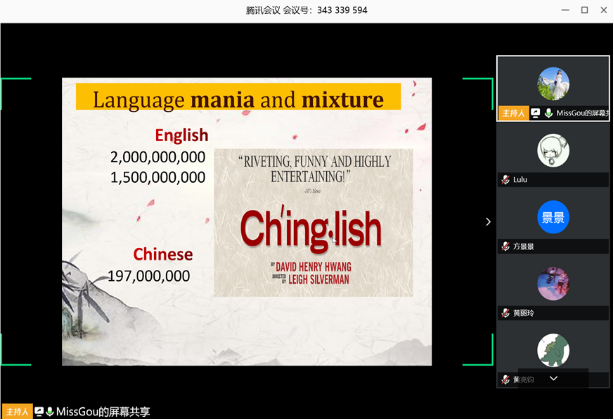Click the bottom-left screen-share status icon

[x=39, y=411]
